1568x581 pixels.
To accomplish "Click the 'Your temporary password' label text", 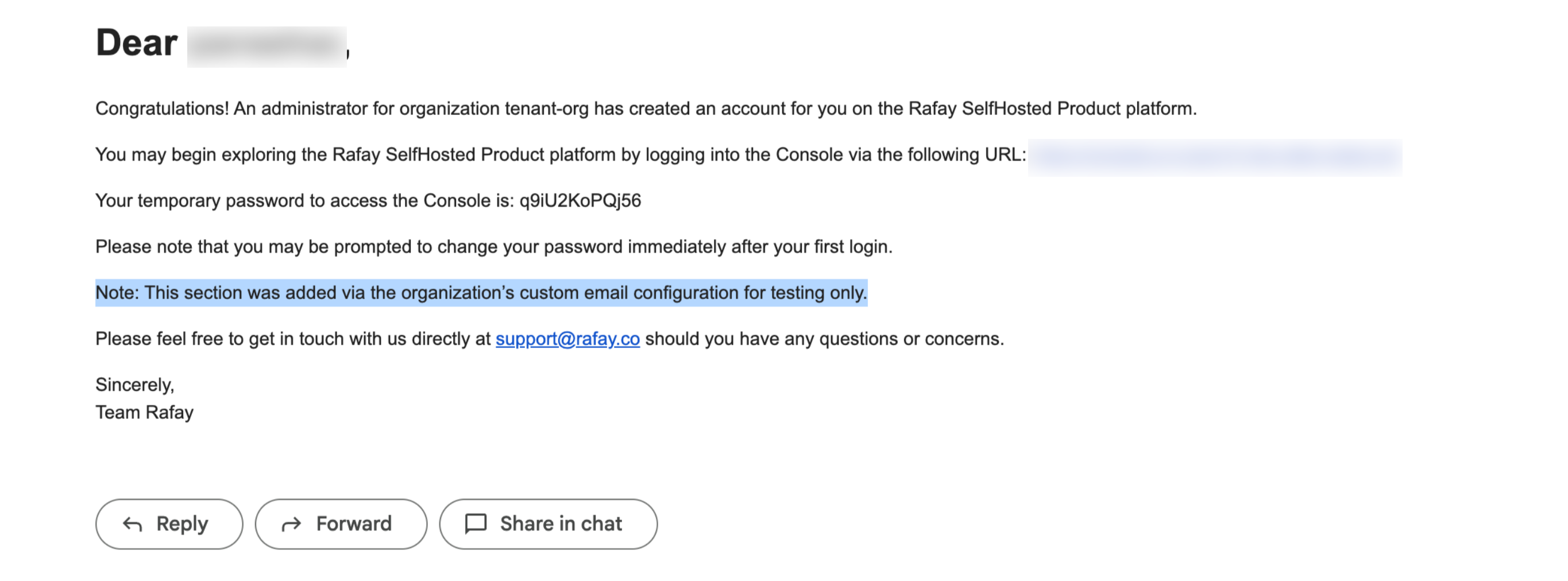I will click(x=304, y=201).
